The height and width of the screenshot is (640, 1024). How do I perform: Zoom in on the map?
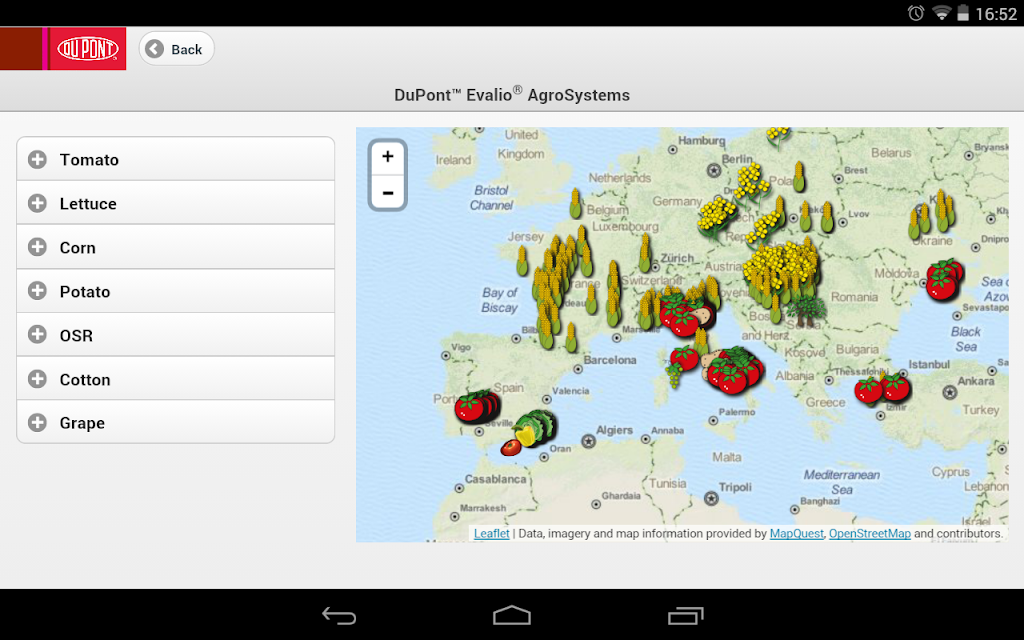point(388,157)
